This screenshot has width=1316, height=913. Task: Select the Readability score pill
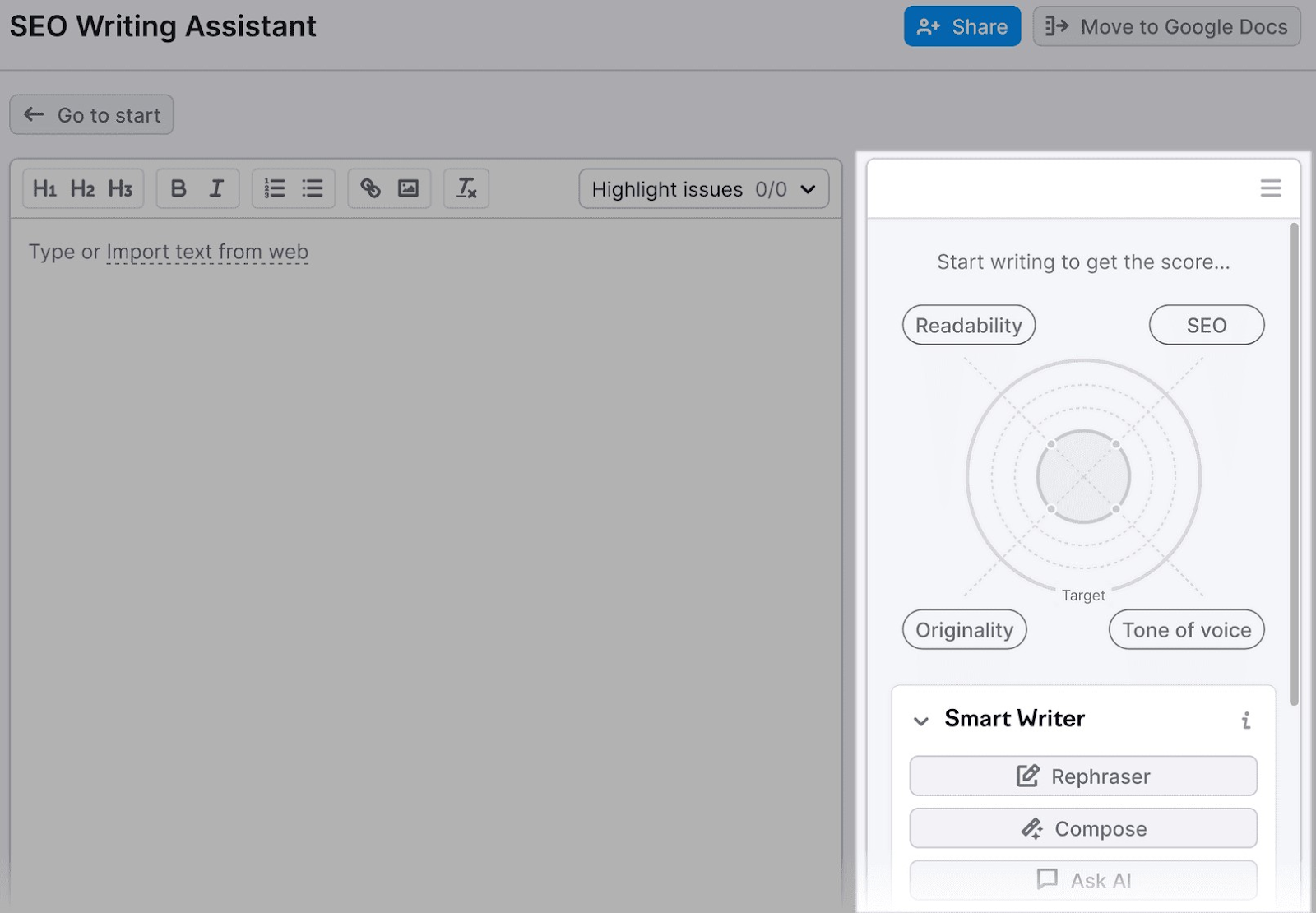968,324
